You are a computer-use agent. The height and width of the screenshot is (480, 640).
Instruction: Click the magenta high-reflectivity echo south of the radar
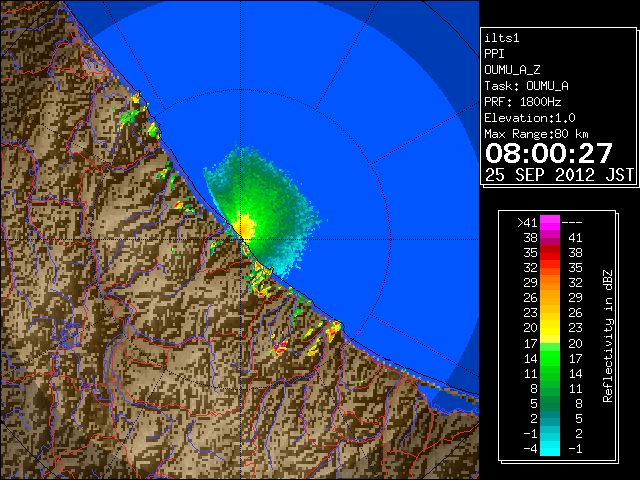(280, 348)
